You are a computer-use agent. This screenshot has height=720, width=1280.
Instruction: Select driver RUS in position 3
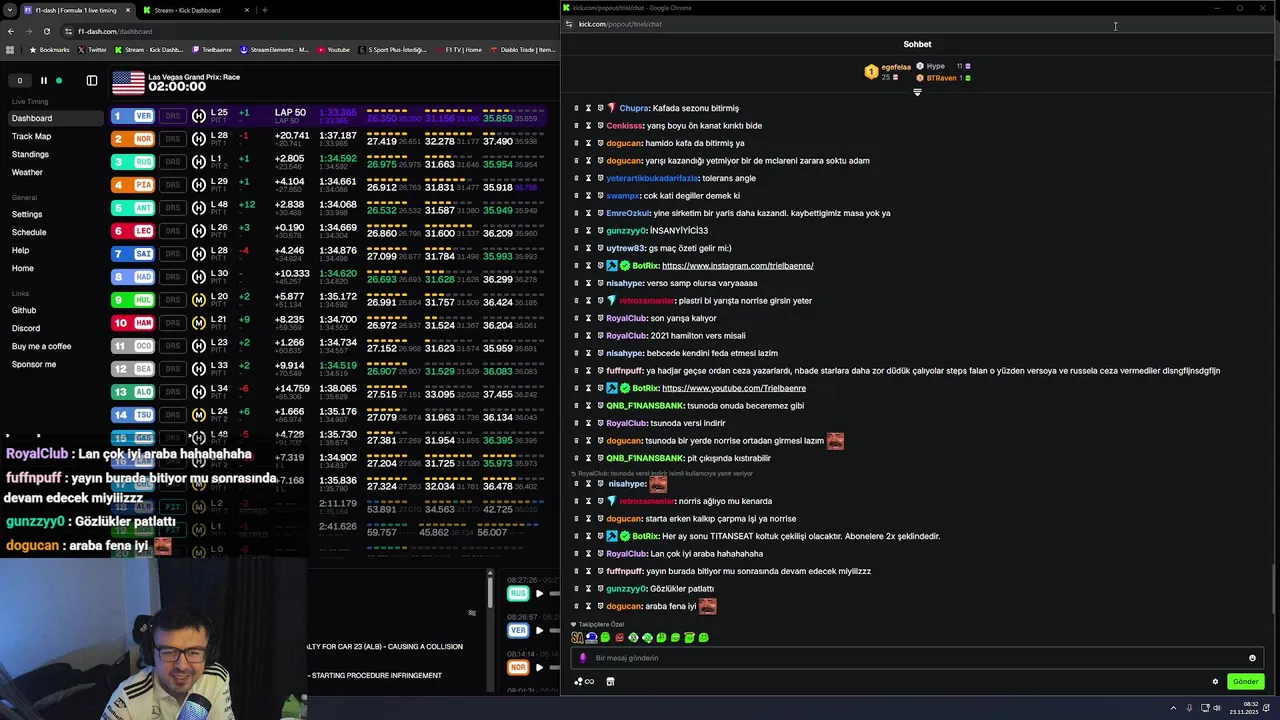coord(133,162)
